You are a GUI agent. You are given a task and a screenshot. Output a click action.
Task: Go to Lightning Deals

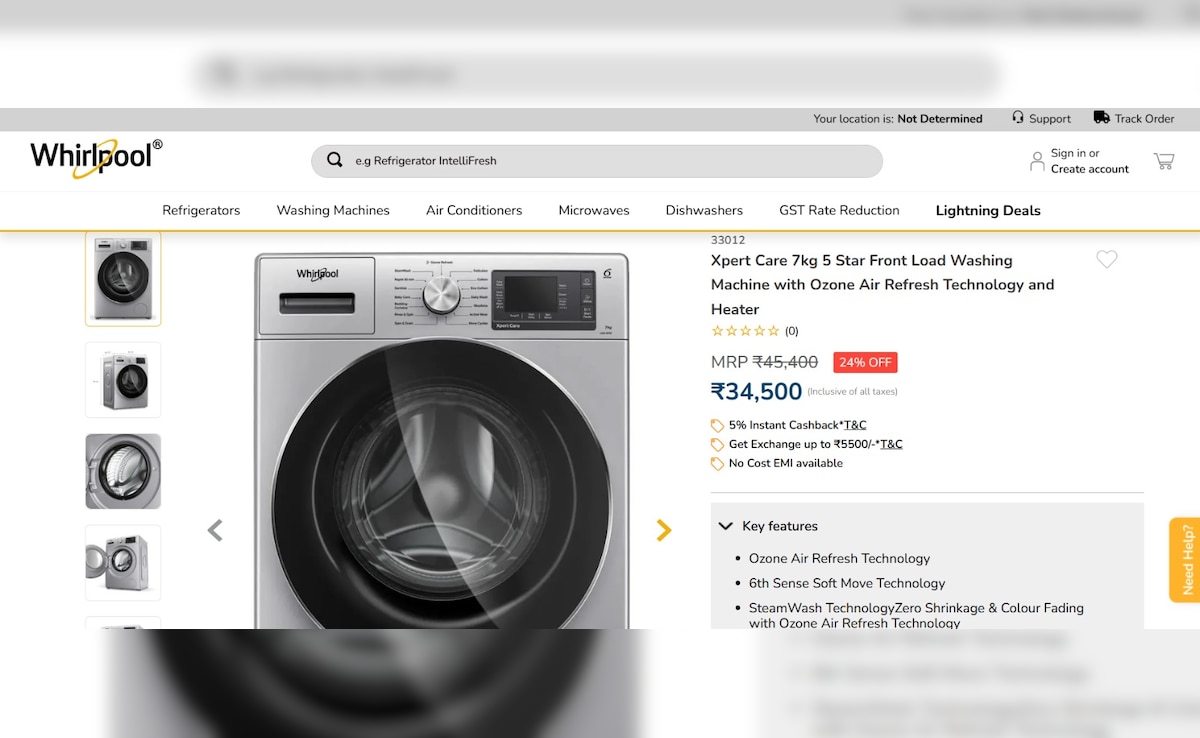(987, 210)
